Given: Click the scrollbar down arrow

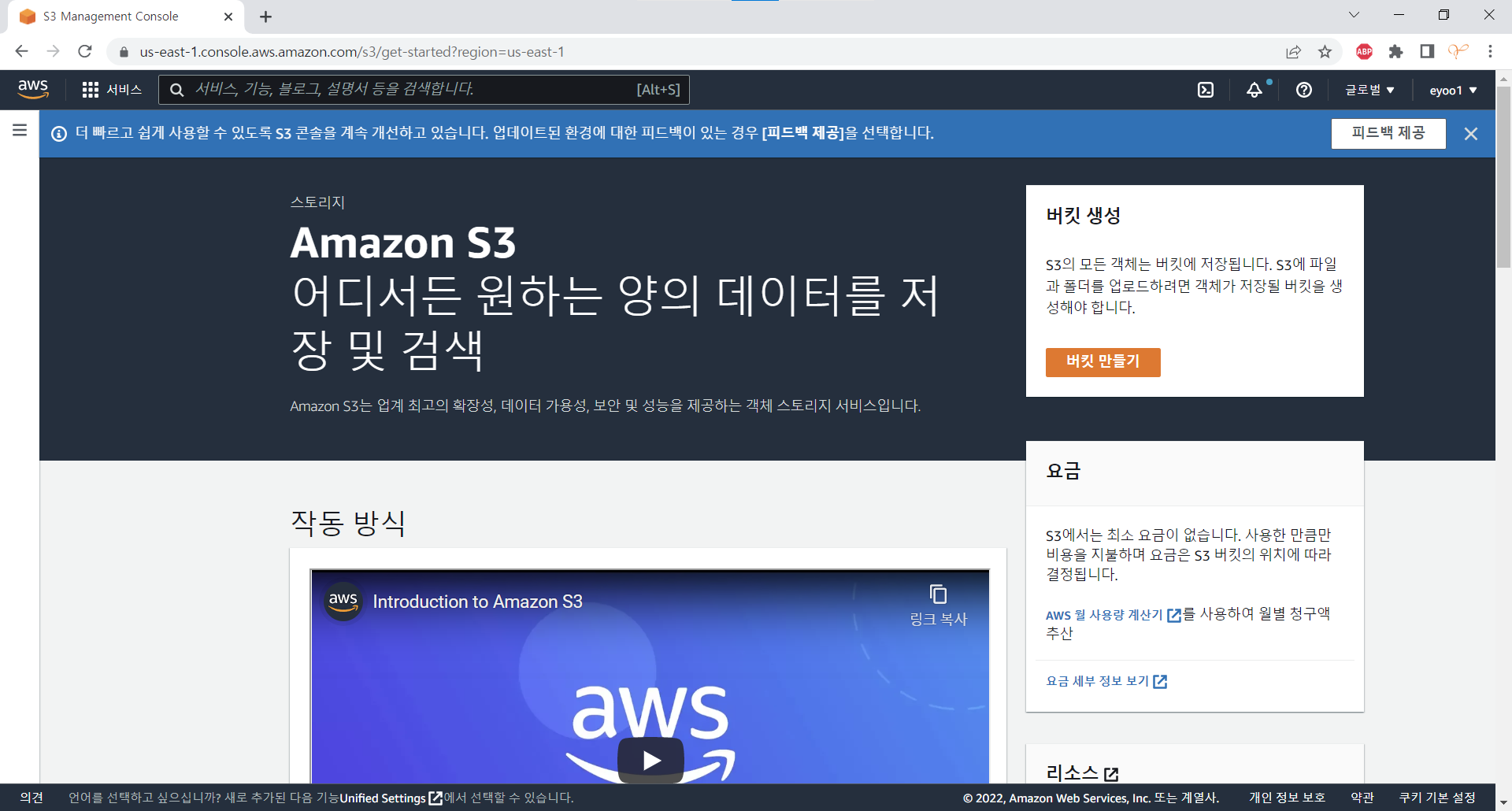Looking at the screenshot, I should click(1503, 803).
